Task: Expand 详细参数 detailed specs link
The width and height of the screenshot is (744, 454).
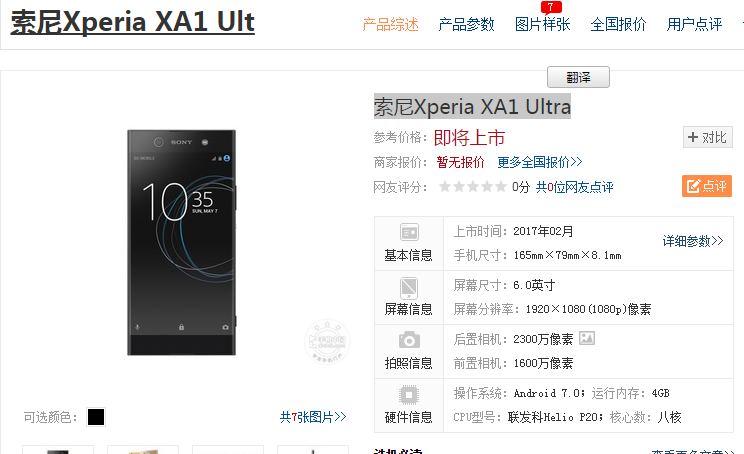Action: (693, 241)
